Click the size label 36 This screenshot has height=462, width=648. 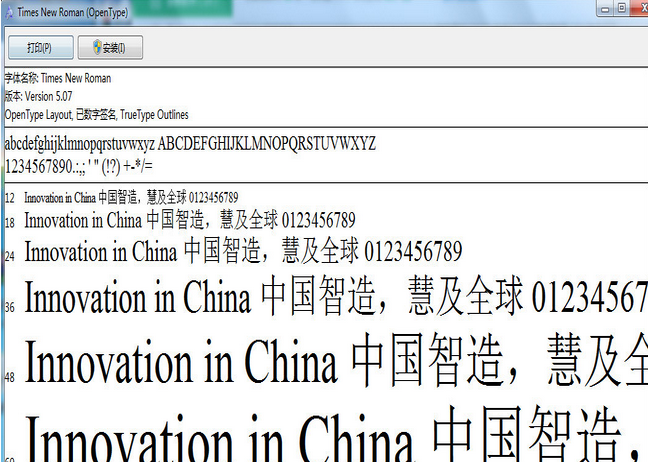pos(10,307)
